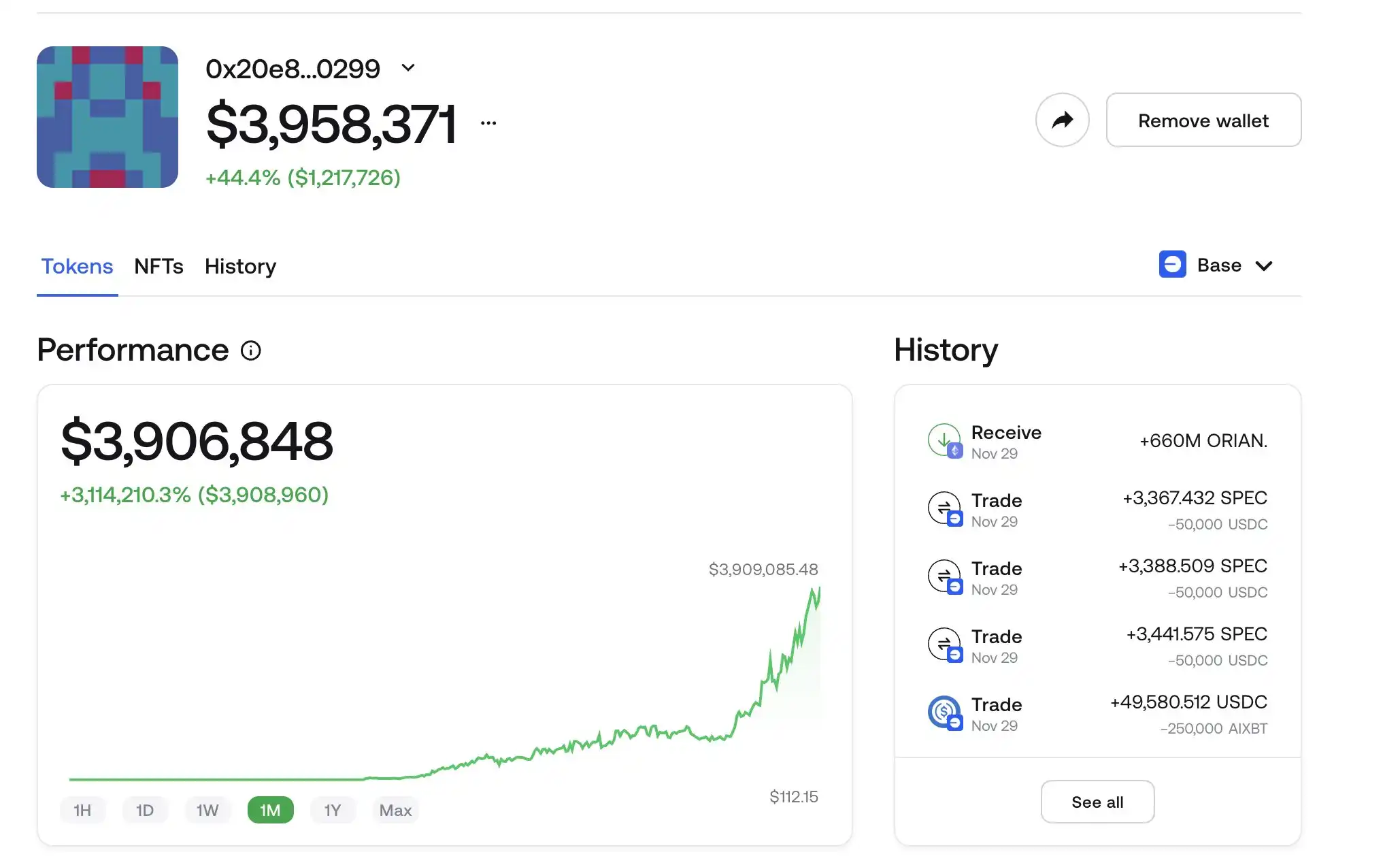Click the 3,367.432 SPEC trade icon

944,508
